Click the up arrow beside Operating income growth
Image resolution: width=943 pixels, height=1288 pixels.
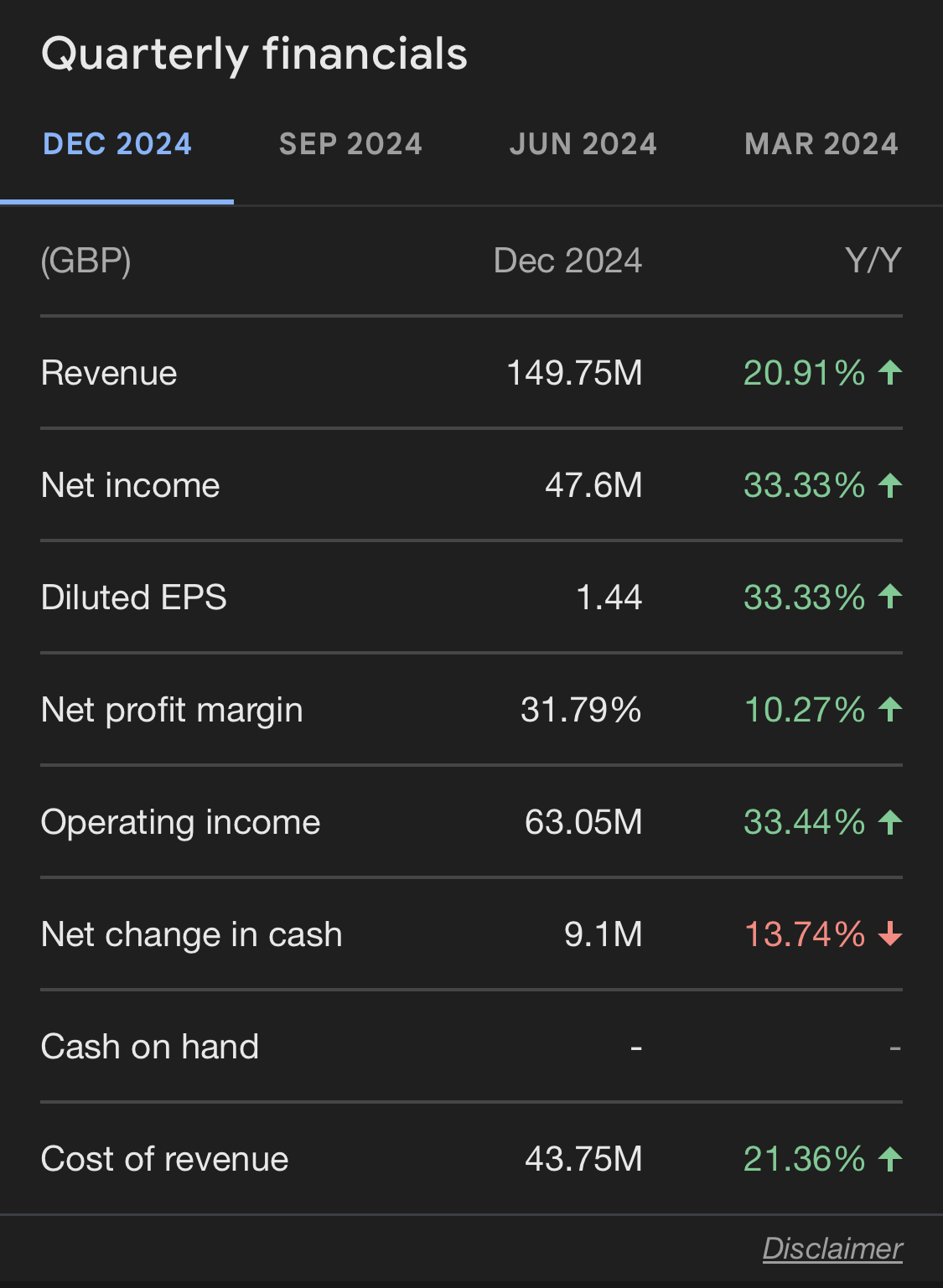[x=890, y=822]
